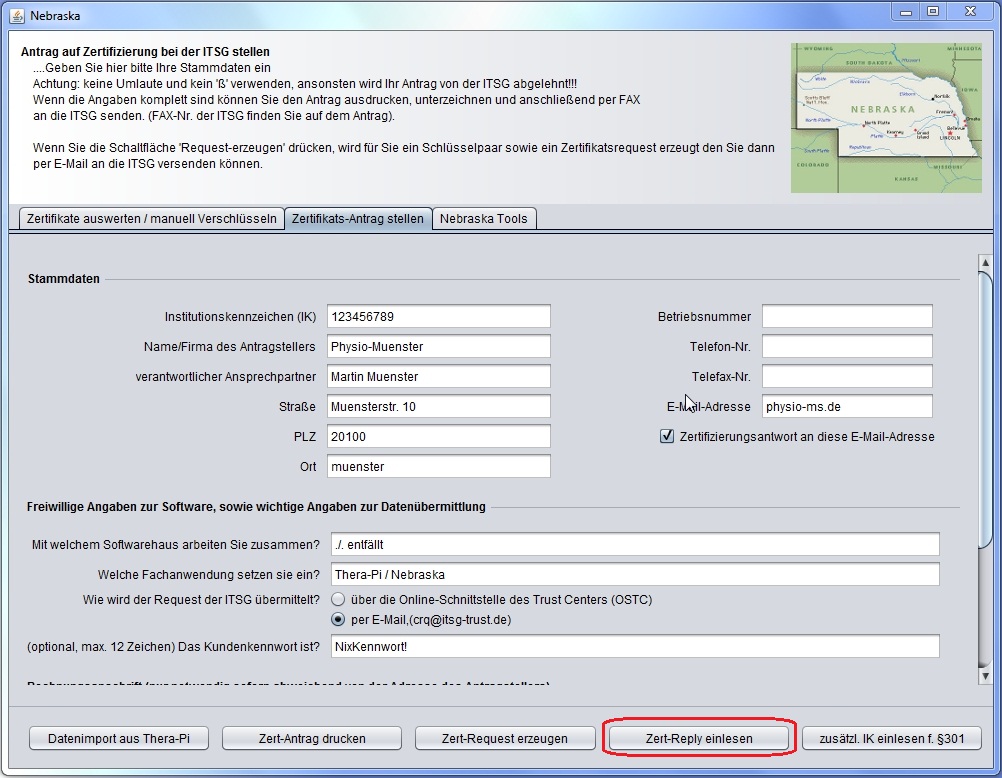
Task: Focus the empty Betriebsnummer field
Action: pos(847,316)
